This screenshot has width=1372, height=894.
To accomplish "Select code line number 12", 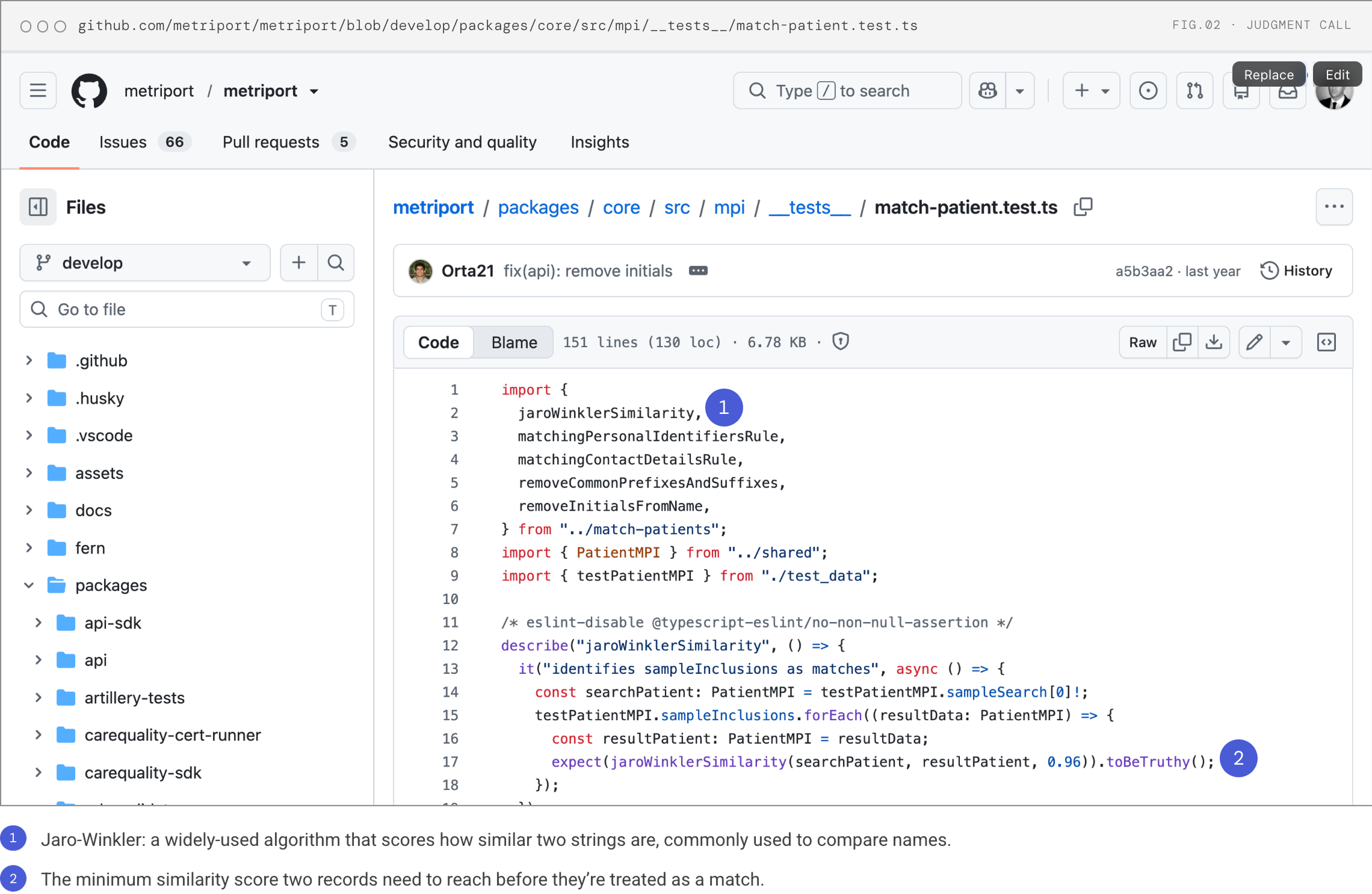I will 450,646.
